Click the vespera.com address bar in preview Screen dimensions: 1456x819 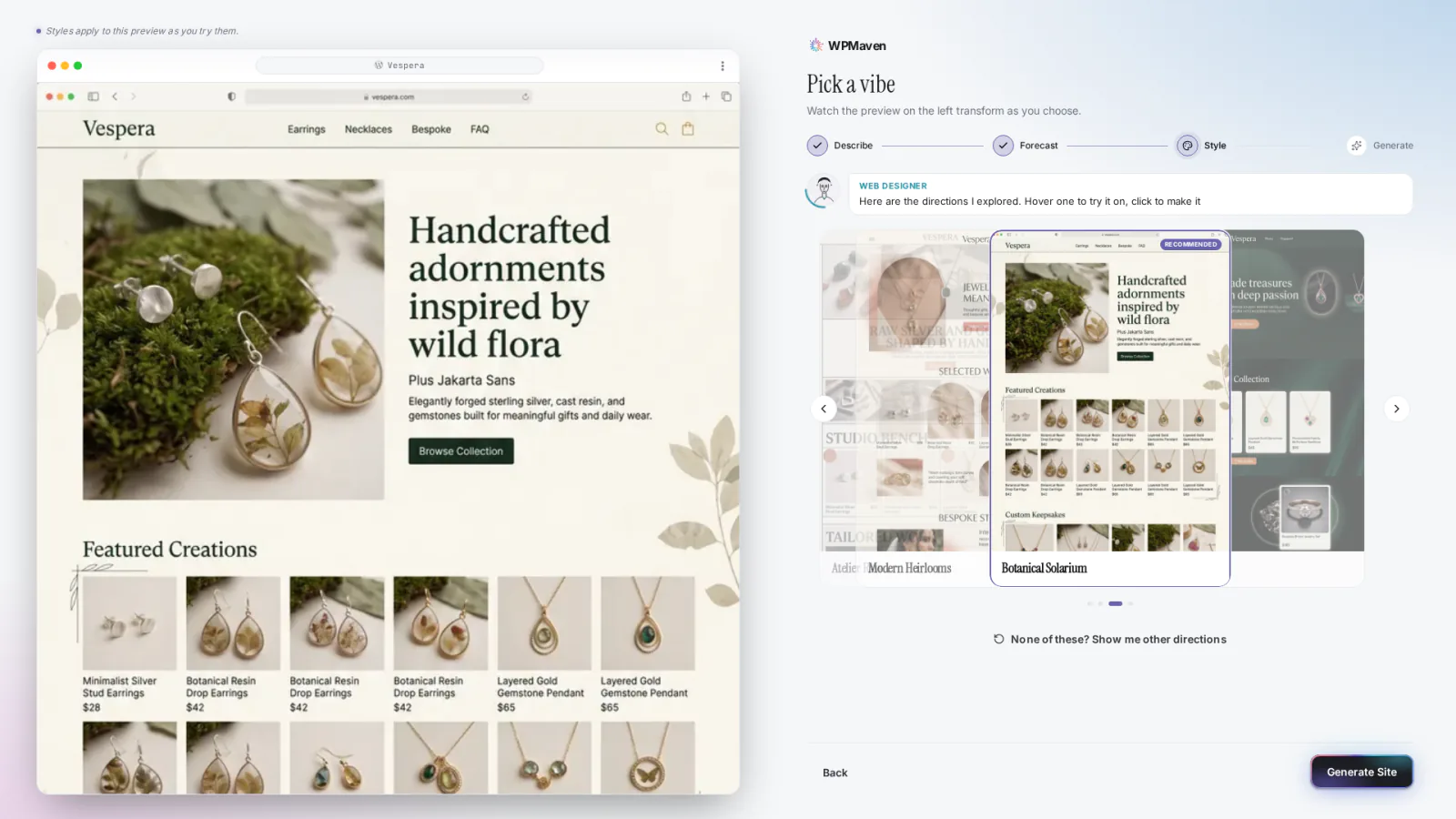[x=389, y=96]
